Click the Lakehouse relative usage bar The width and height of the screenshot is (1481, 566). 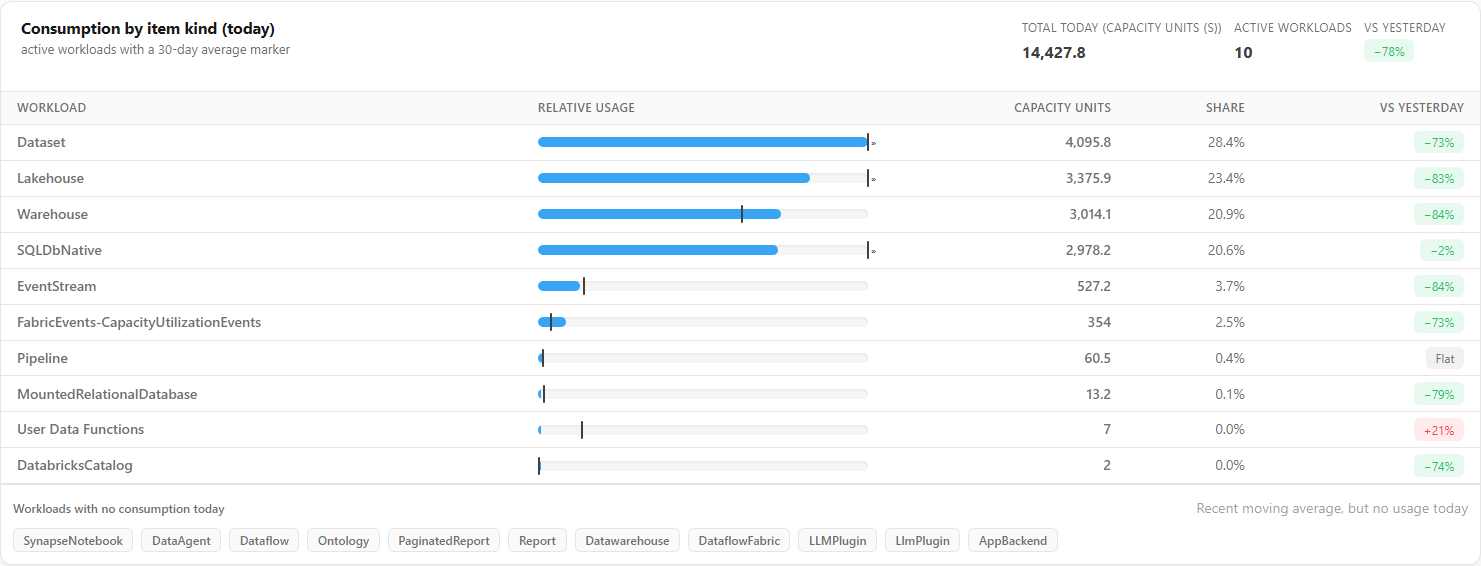(703, 178)
